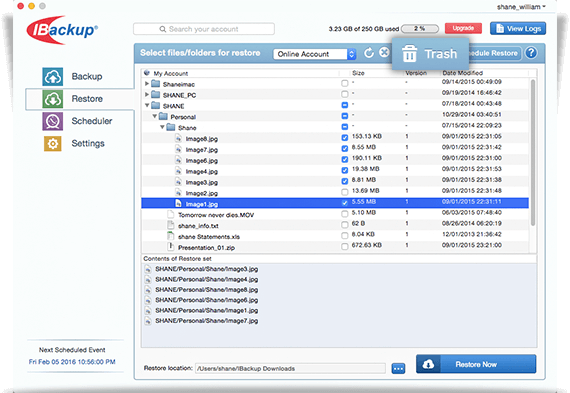Select the Restore cloud icon in the sidebar
The width and height of the screenshot is (570, 393).
click(x=53, y=99)
